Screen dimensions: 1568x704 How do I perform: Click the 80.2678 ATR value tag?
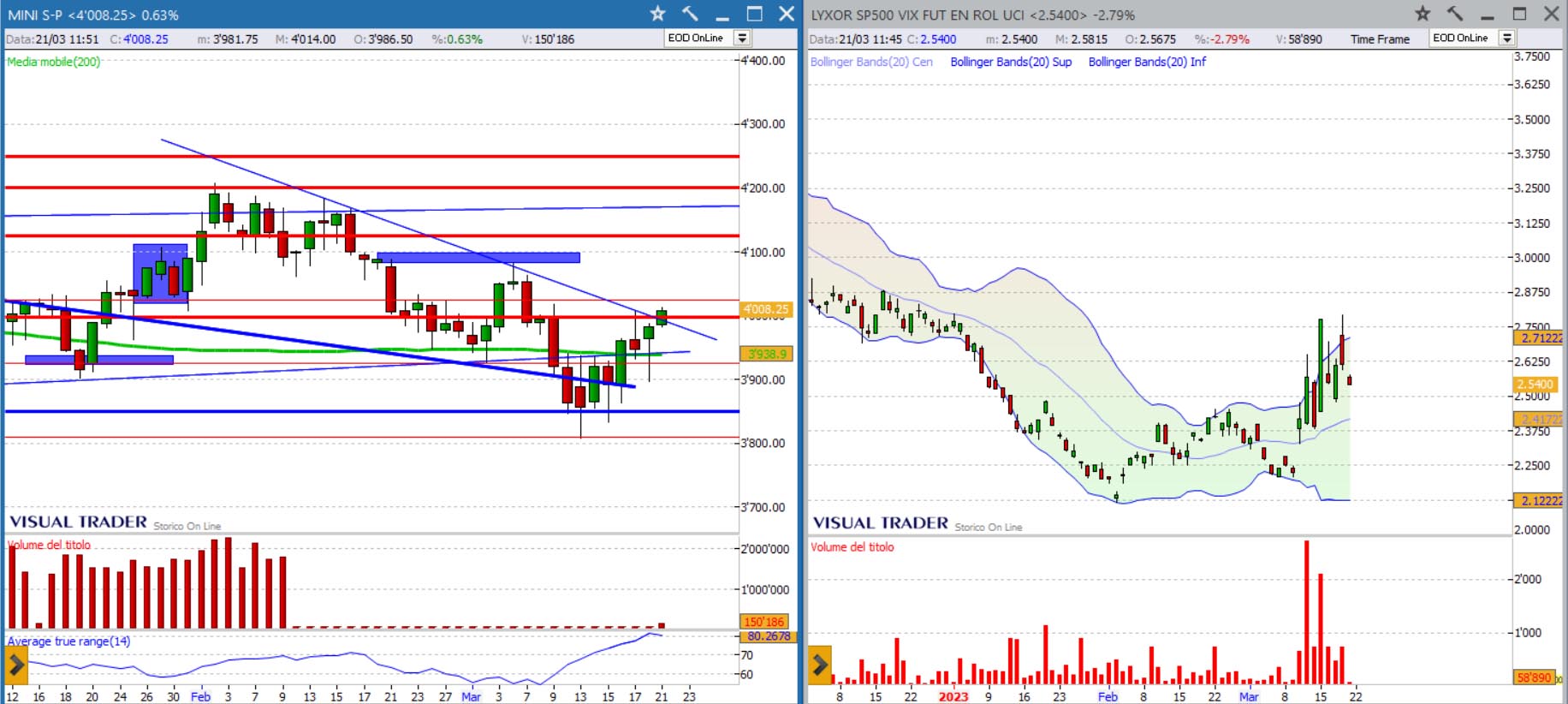pyautogui.click(x=767, y=636)
